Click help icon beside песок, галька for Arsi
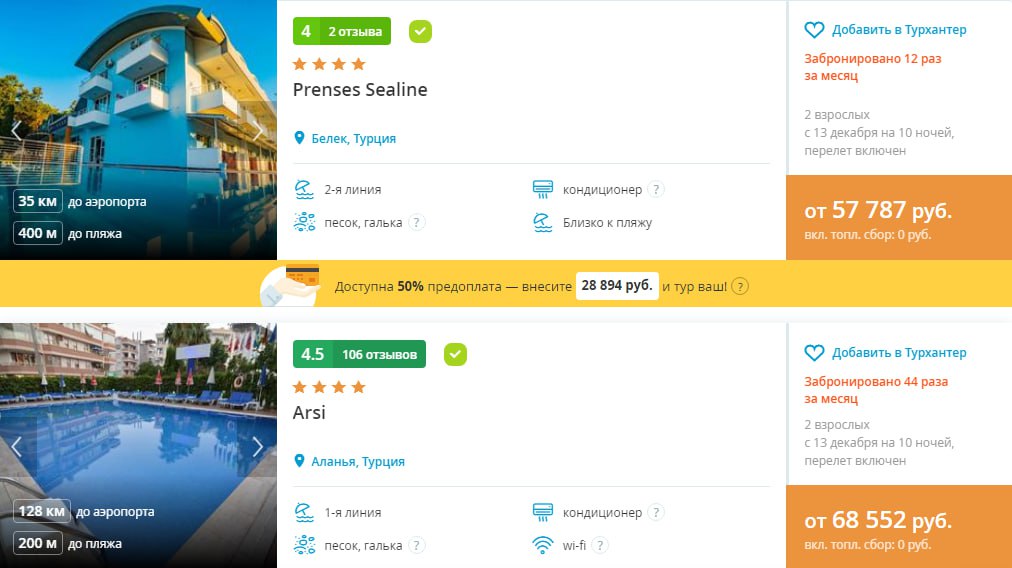Image resolution: width=1012 pixels, height=568 pixels. [x=416, y=545]
